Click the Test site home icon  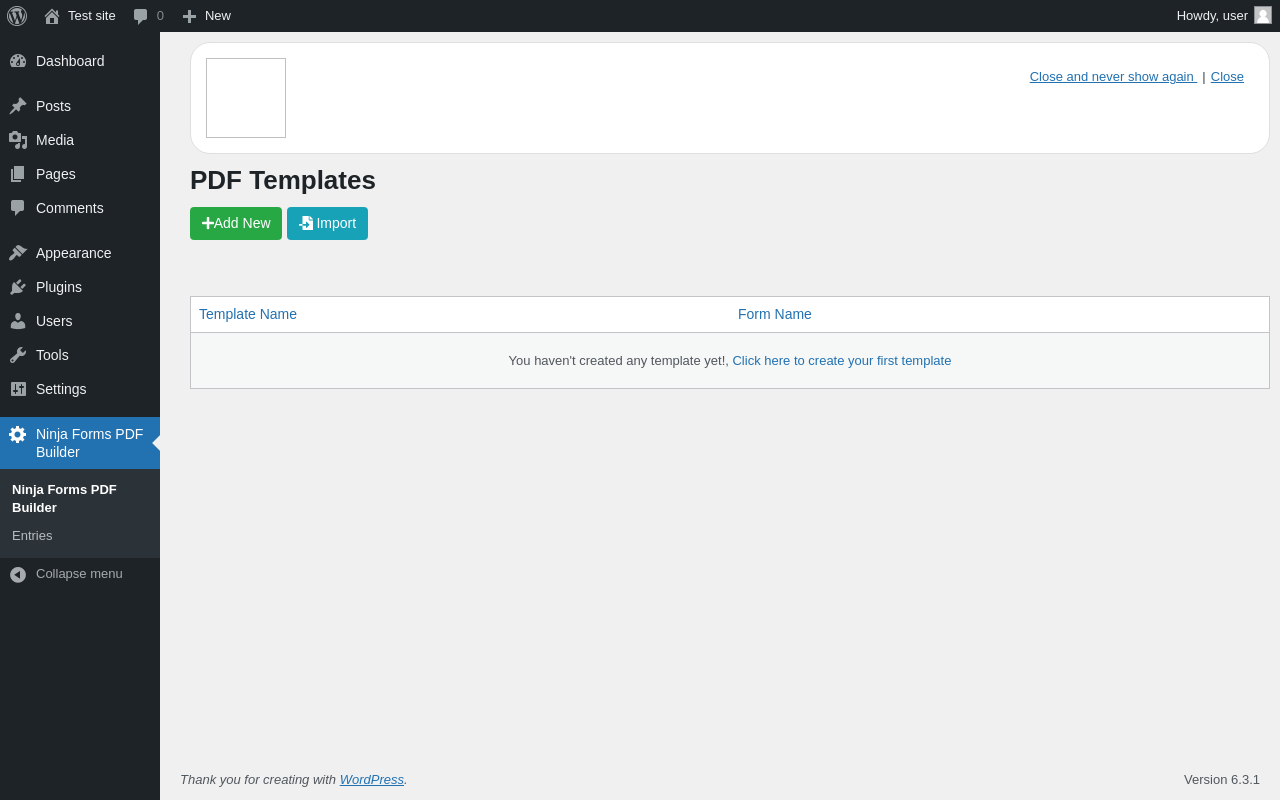[52, 16]
